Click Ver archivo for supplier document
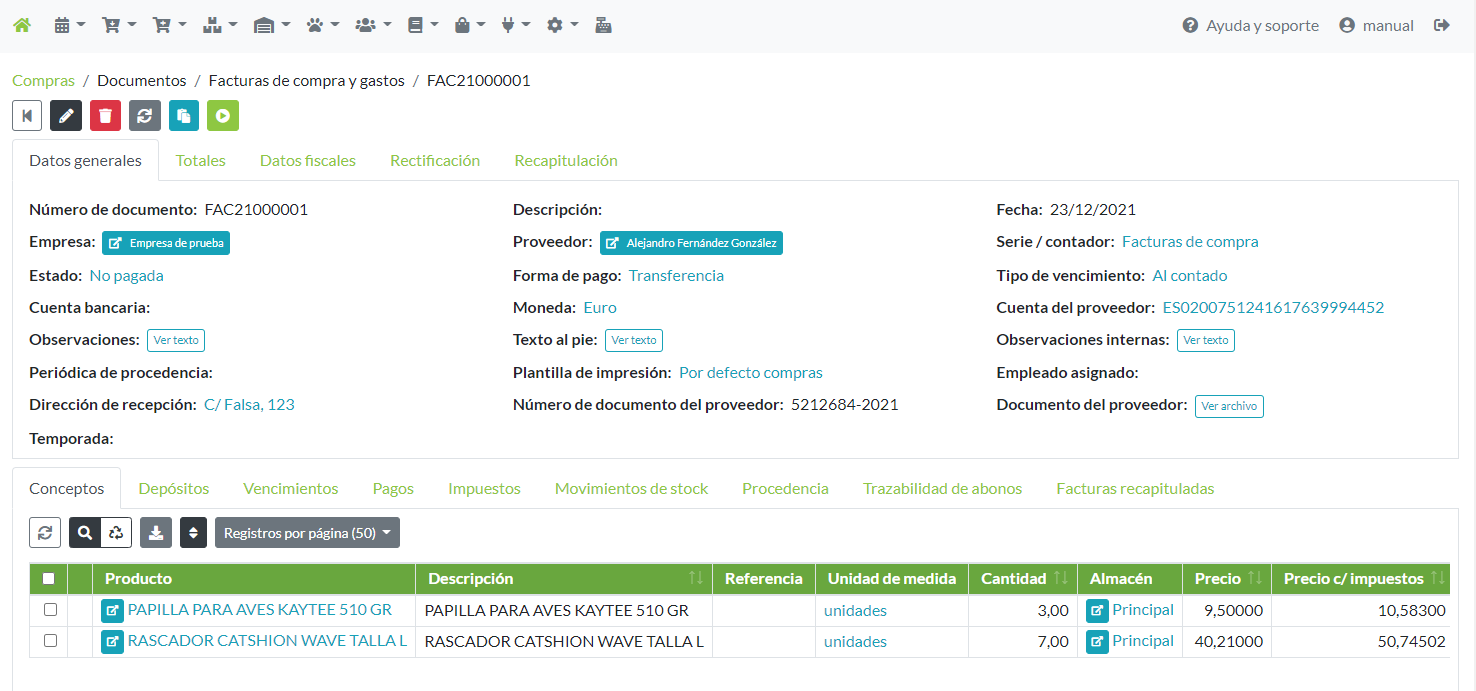1476x691 pixels. coord(1229,406)
